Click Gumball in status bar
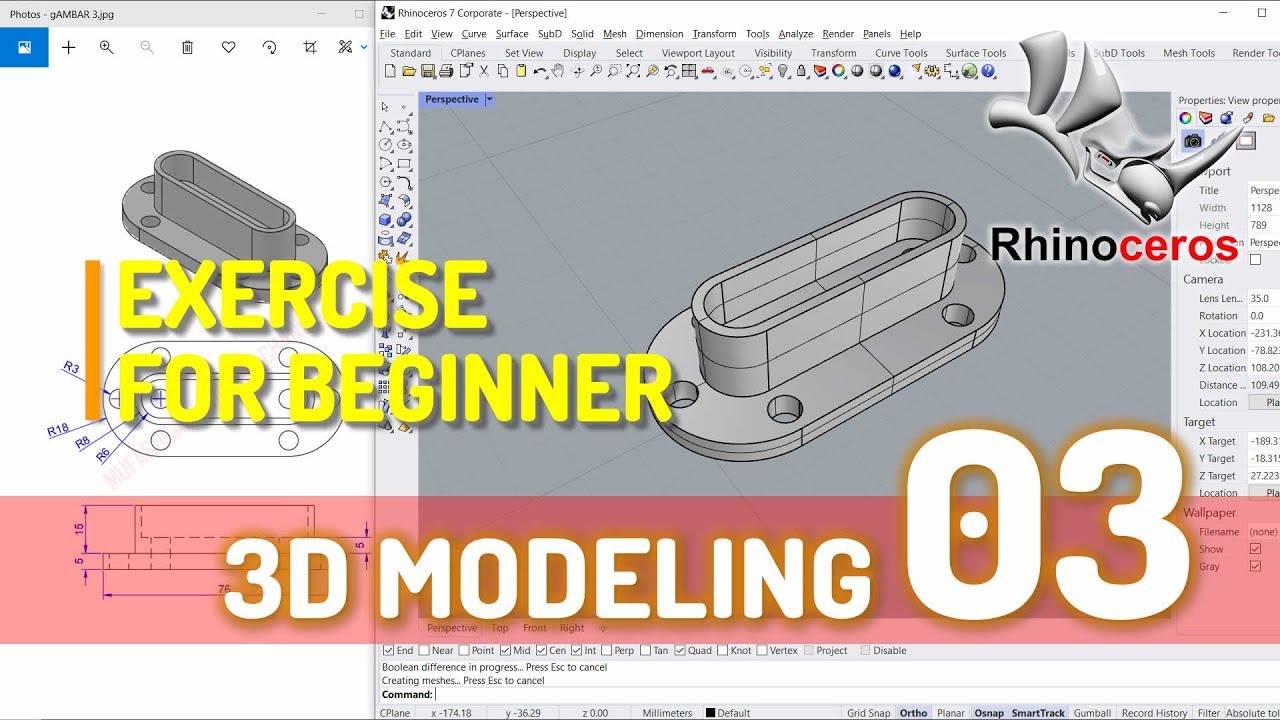 click(x=1092, y=713)
